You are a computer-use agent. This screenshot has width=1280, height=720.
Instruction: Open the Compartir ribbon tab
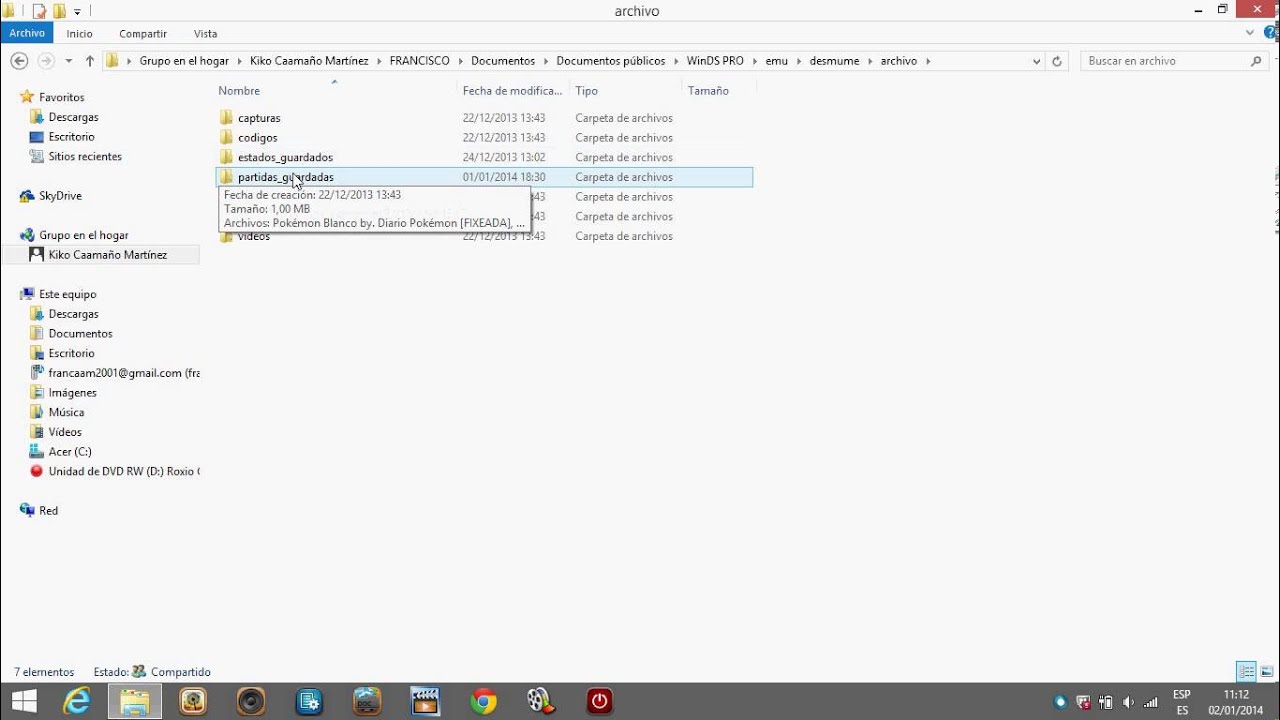pyautogui.click(x=143, y=33)
